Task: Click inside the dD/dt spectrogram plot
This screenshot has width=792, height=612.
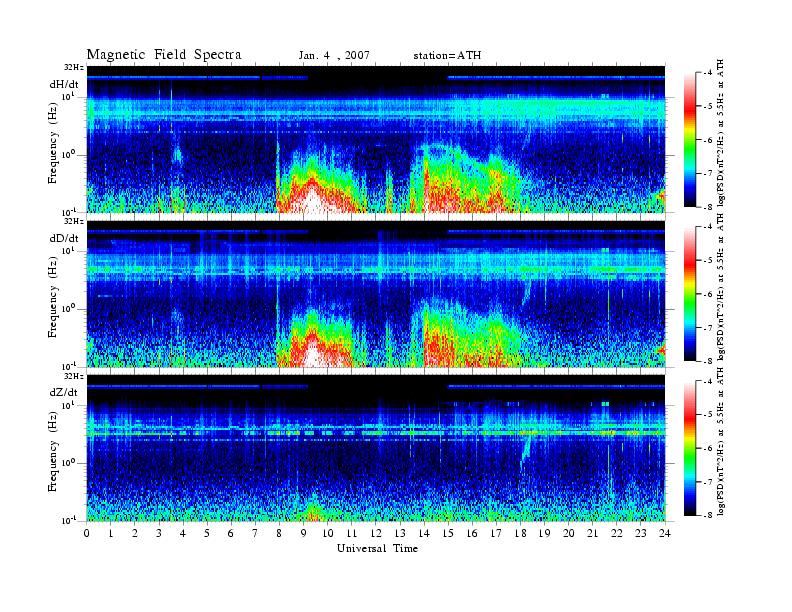Action: (376, 293)
